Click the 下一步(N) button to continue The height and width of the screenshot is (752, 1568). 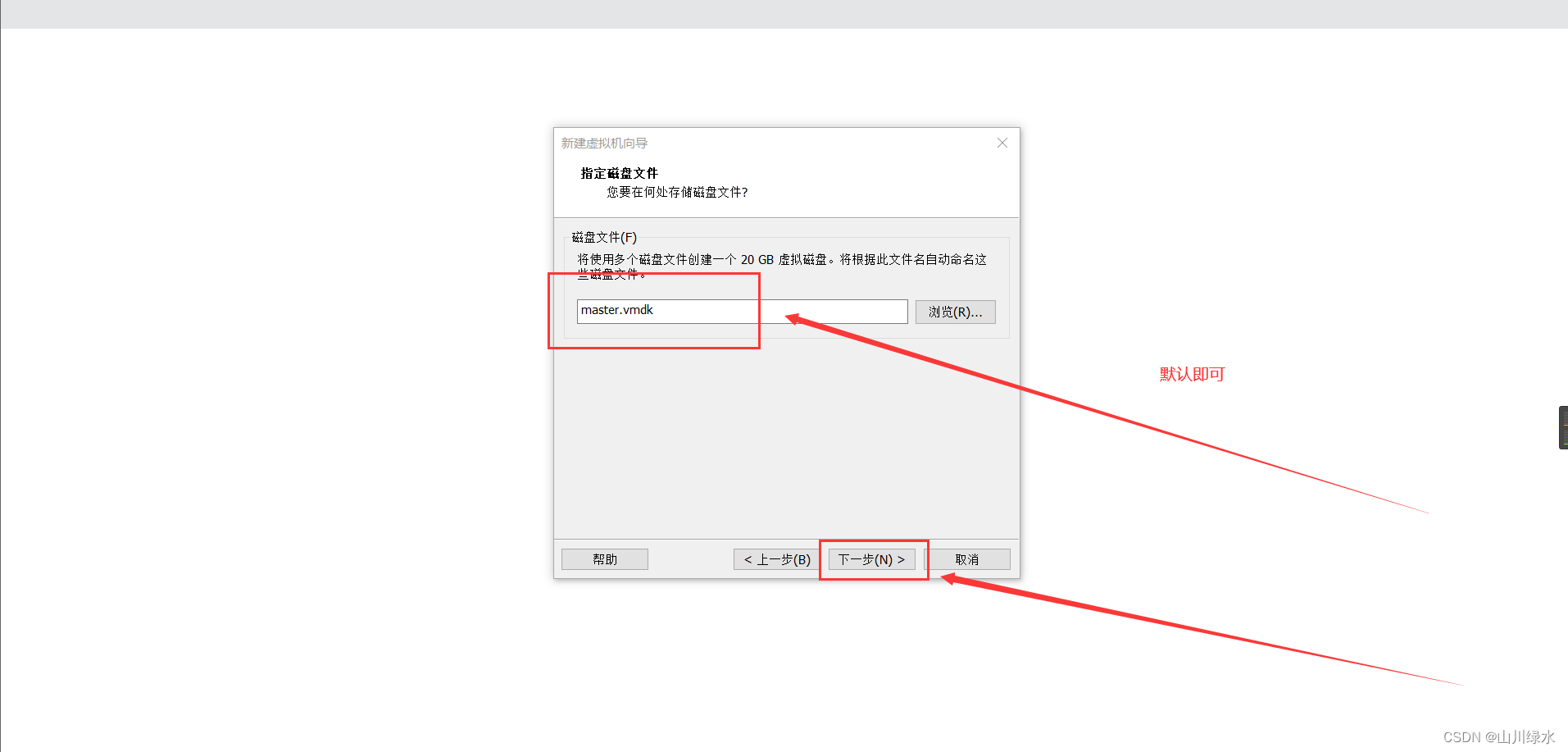(872, 558)
